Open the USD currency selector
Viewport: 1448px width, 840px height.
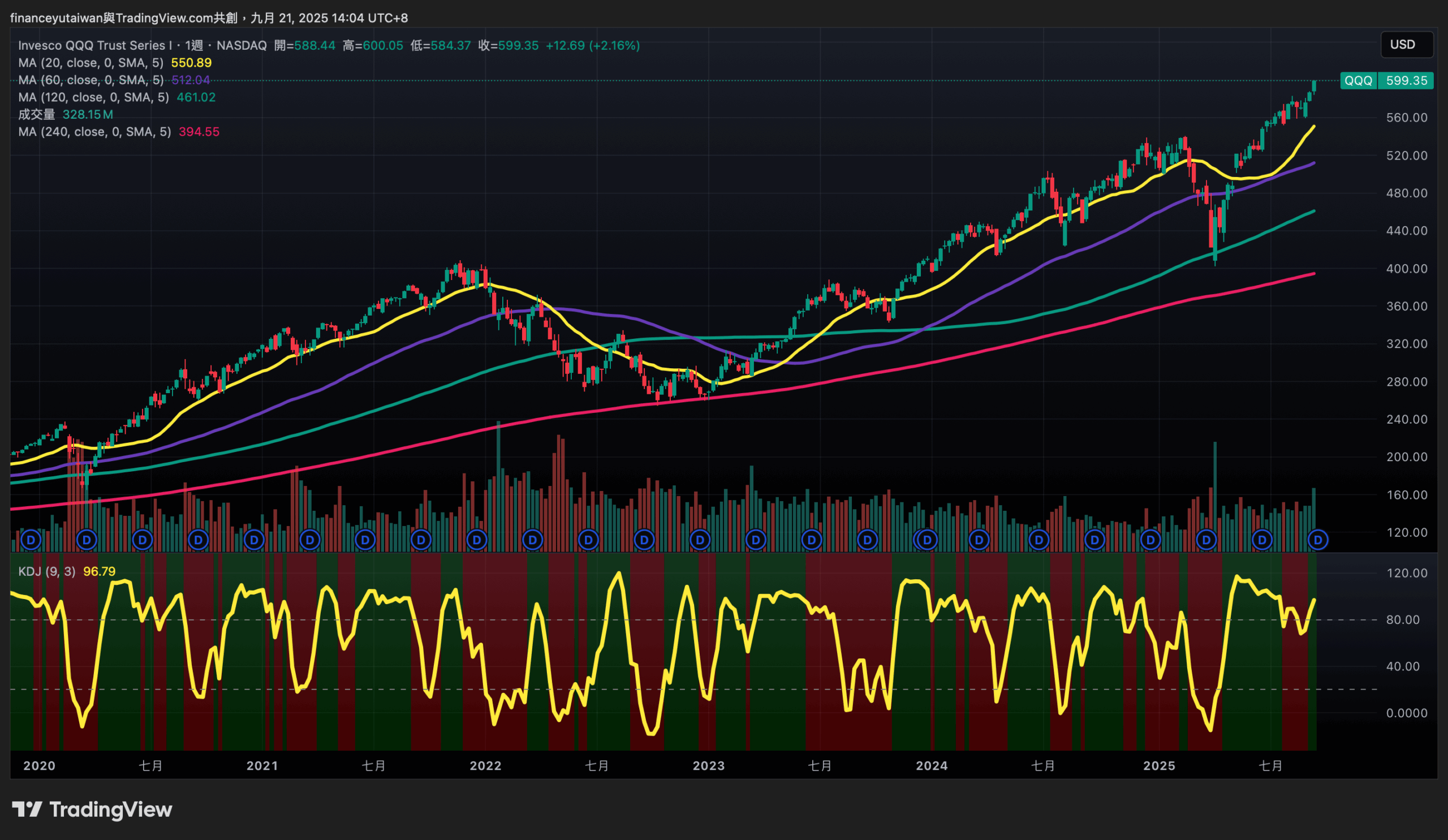click(x=1402, y=44)
